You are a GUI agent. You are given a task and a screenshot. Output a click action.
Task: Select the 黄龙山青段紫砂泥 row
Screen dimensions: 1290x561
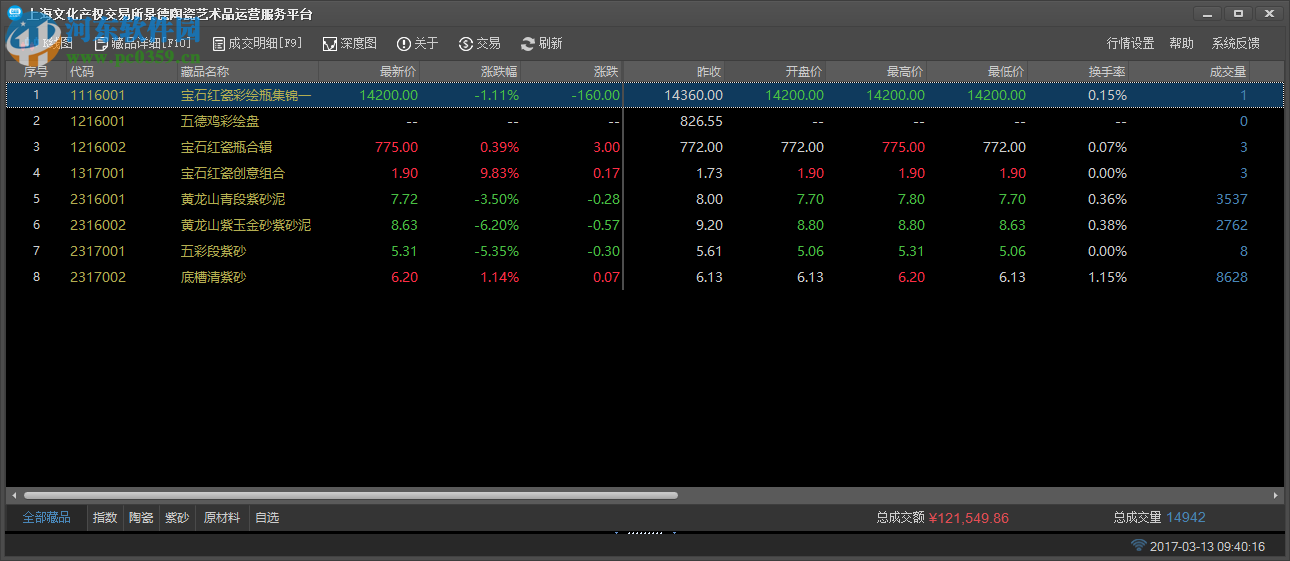coord(644,199)
